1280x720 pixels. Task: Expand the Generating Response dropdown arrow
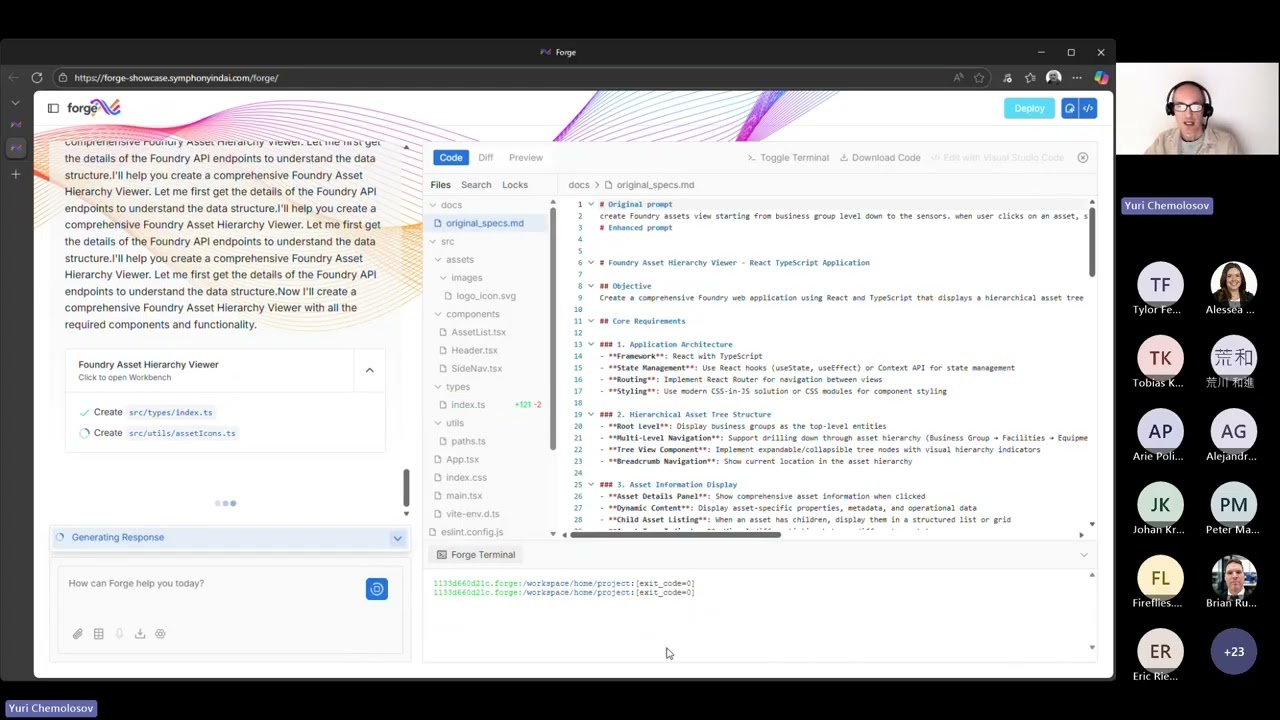tap(397, 538)
